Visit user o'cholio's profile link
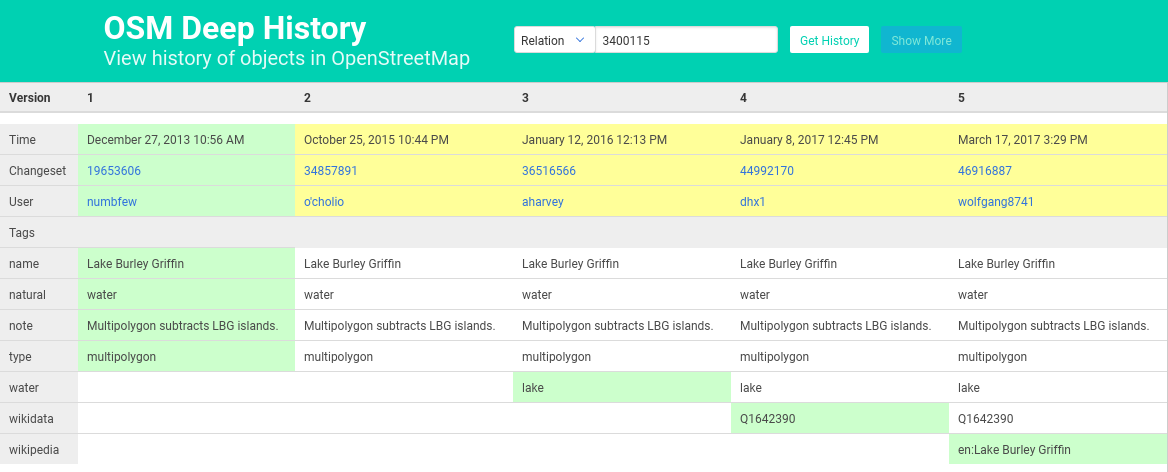Screen dimensions: 1168x472 click(x=324, y=202)
